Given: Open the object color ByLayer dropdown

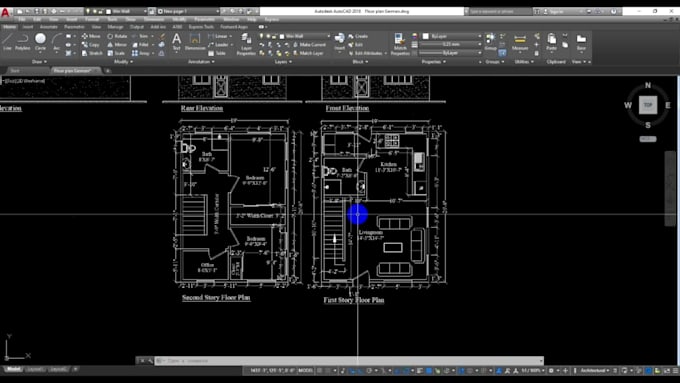Looking at the screenshot, I should click(451, 36).
